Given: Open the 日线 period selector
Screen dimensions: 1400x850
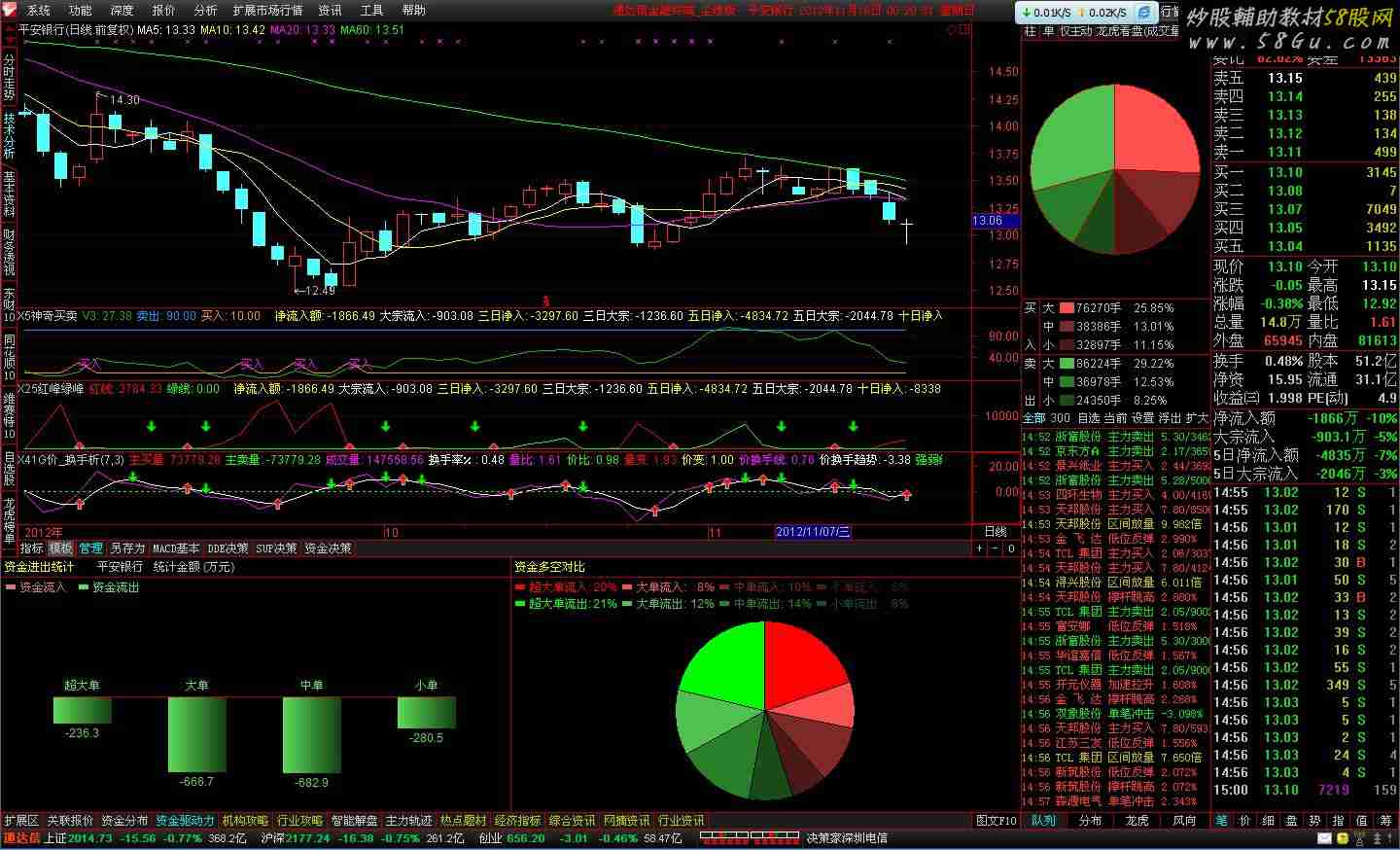Looking at the screenshot, I should tap(996, 532).
